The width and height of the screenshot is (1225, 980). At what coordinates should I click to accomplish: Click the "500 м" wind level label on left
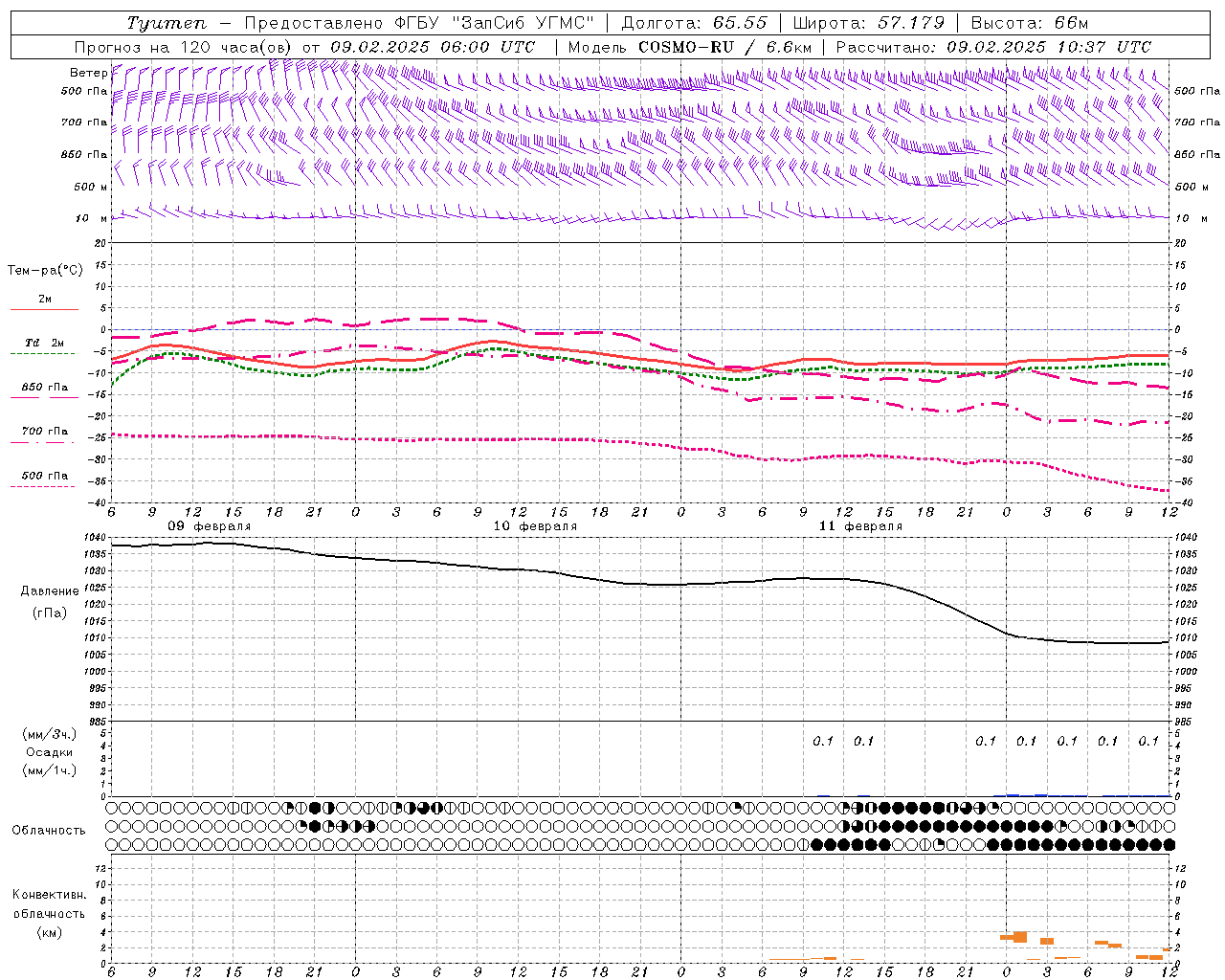[x=90, y=187]
